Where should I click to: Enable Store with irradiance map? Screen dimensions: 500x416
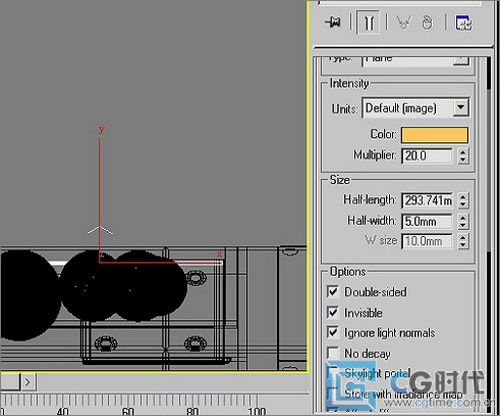[333, 393]
